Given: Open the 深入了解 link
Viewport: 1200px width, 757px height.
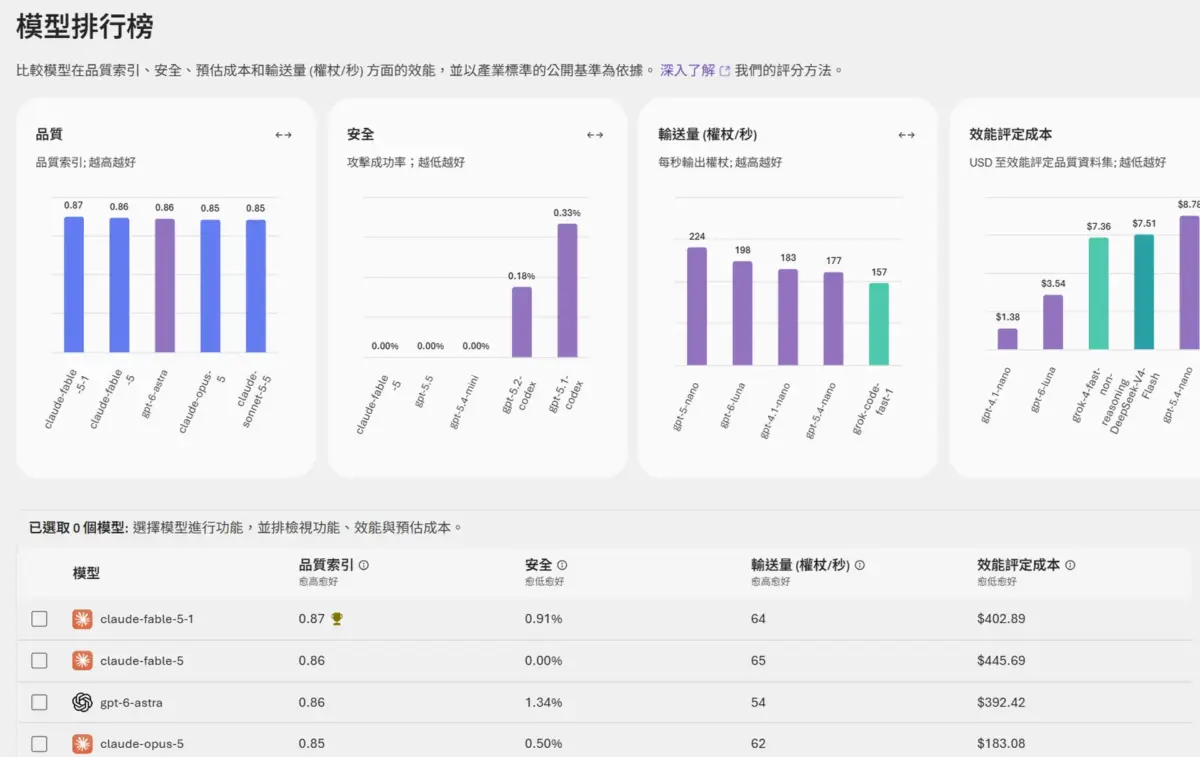Looking at the screenshot, I should 695,70.
